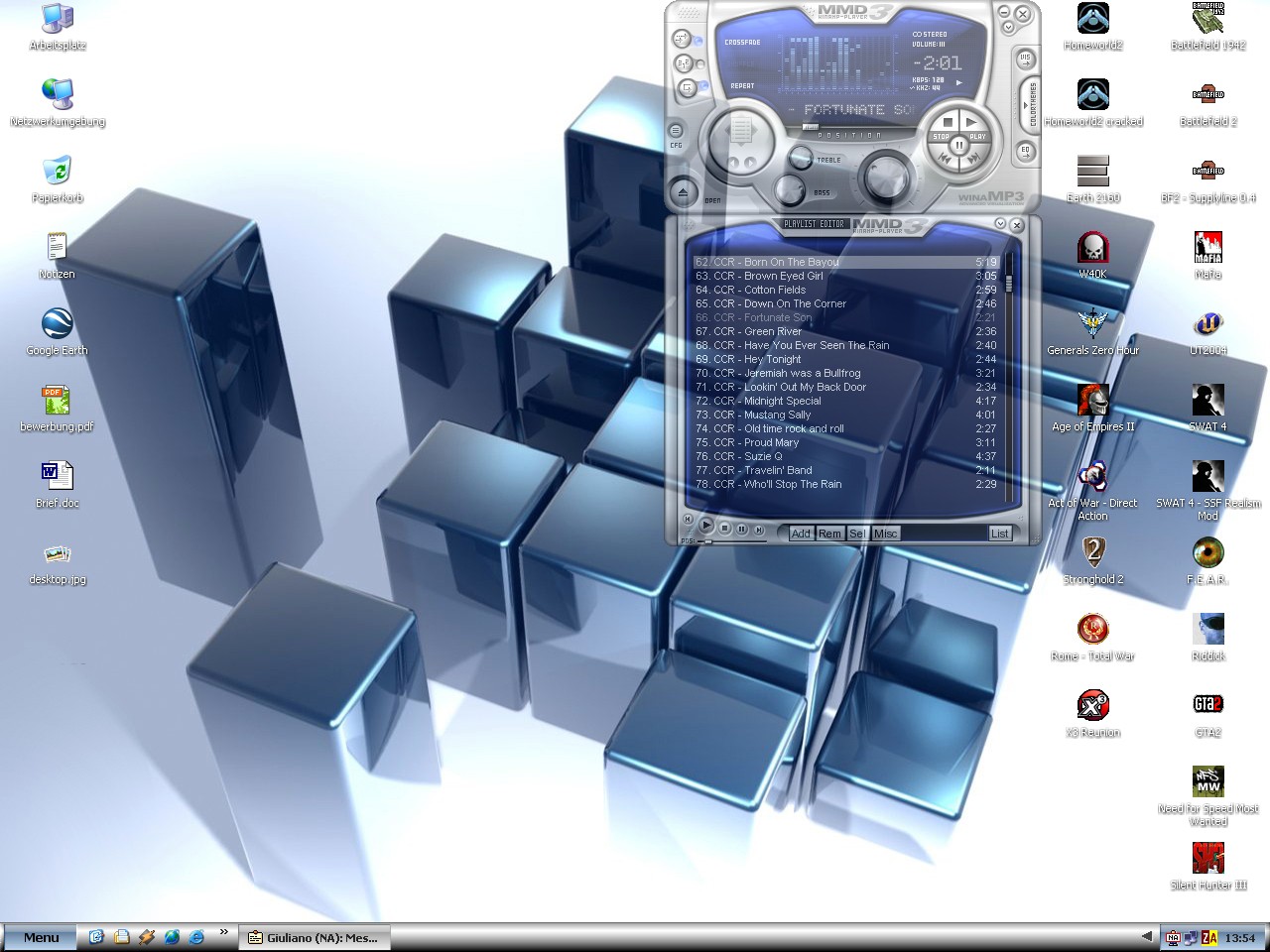Image resolution: width=1270 pixels, height=952 pixels.
Task: Select the Silent Hunter III shortcut
Action: 1208,866
